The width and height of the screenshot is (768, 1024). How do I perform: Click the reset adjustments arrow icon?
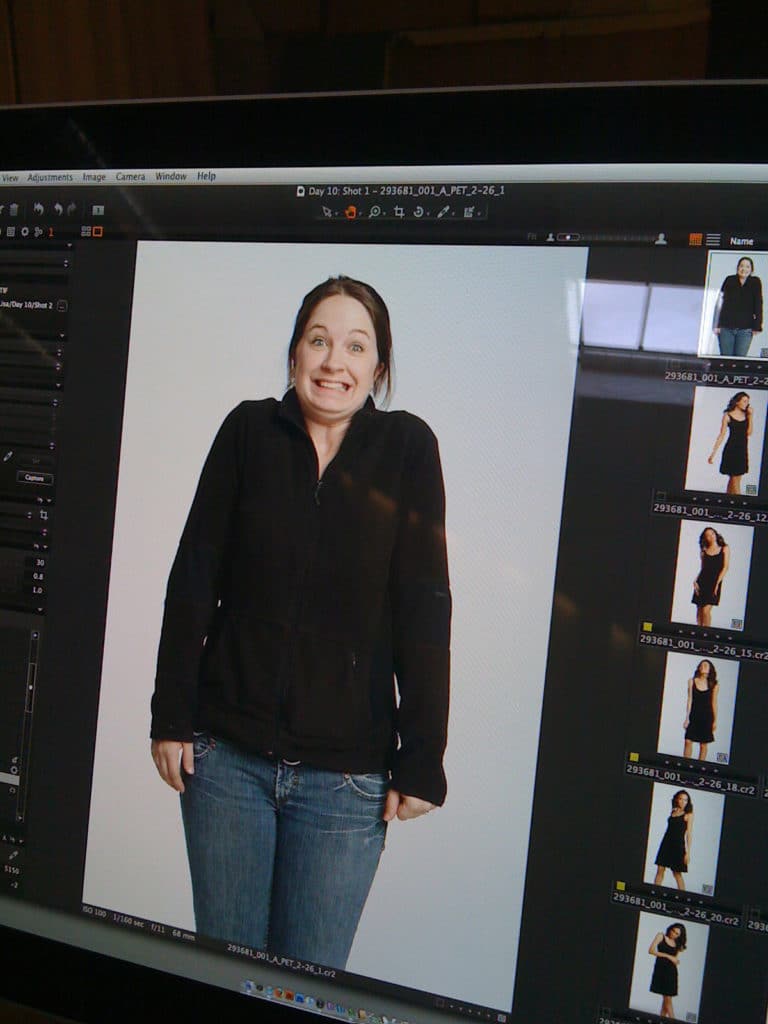tap(39, 209)
